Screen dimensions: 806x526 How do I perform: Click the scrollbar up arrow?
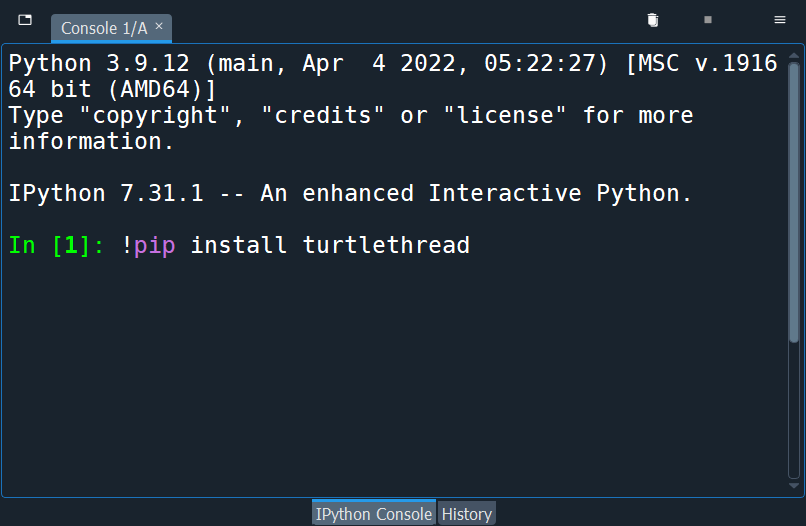794,55
